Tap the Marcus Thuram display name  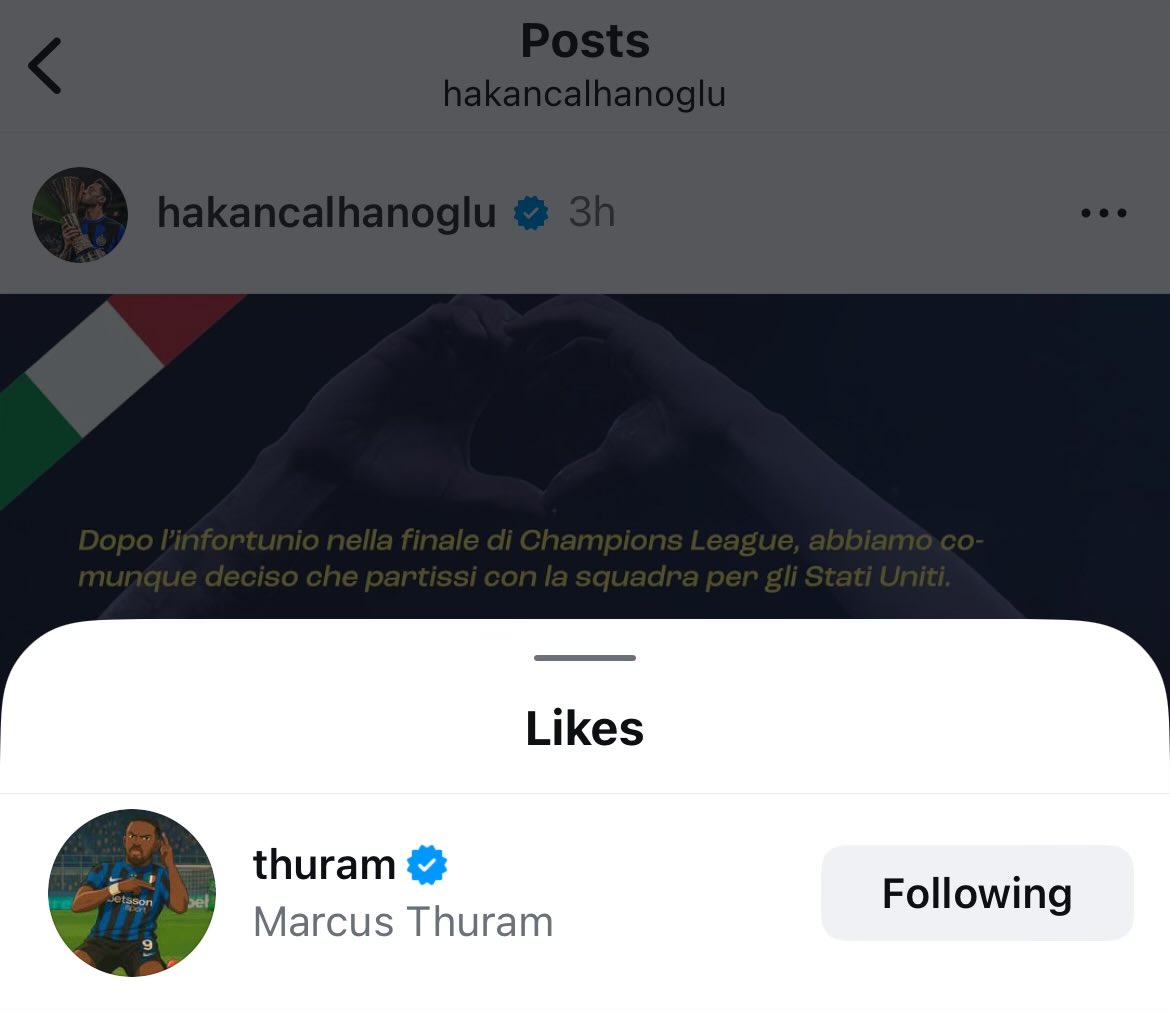(x=403, y=921)
